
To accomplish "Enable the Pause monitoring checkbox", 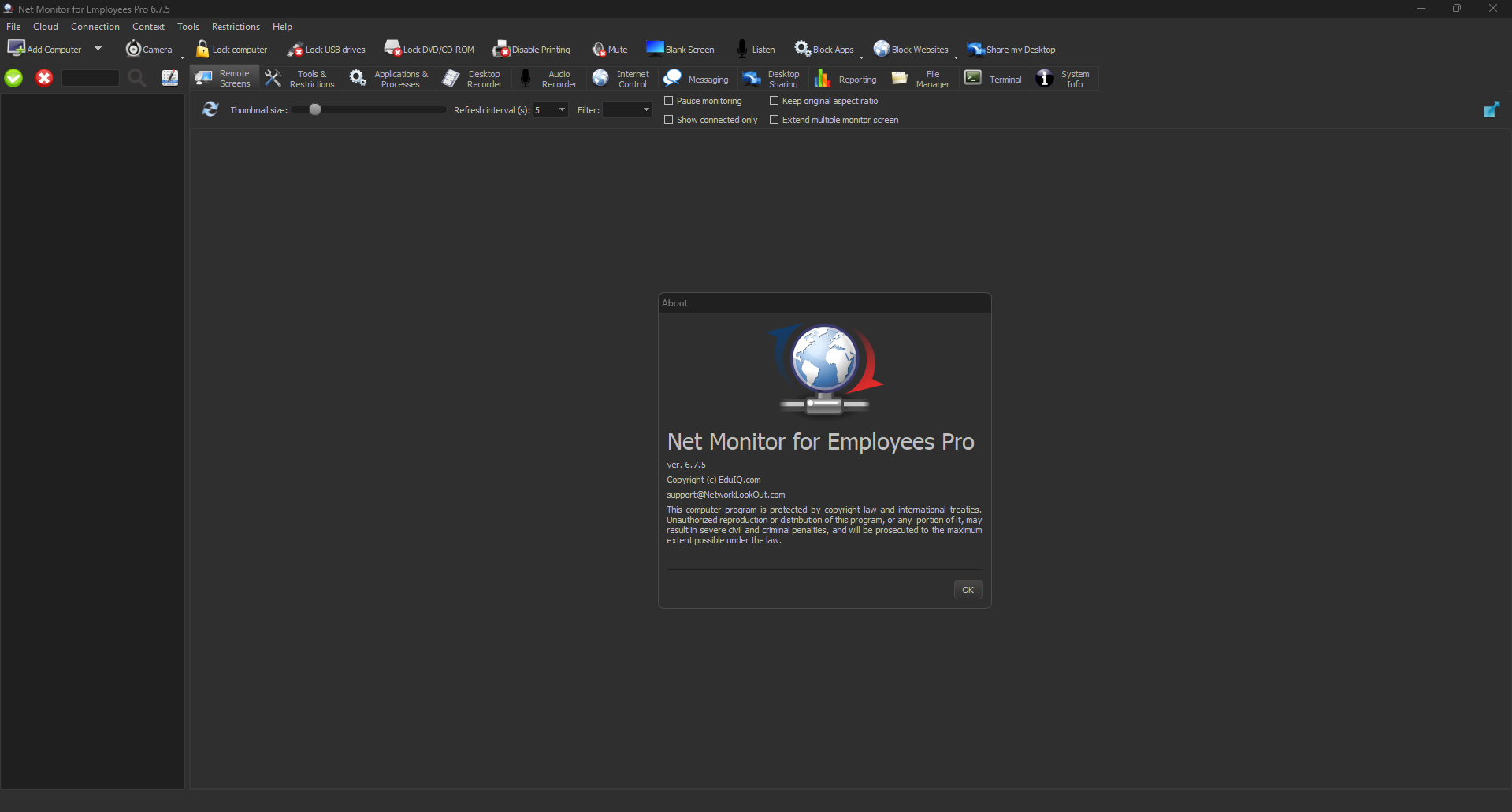I will [669, 101].
